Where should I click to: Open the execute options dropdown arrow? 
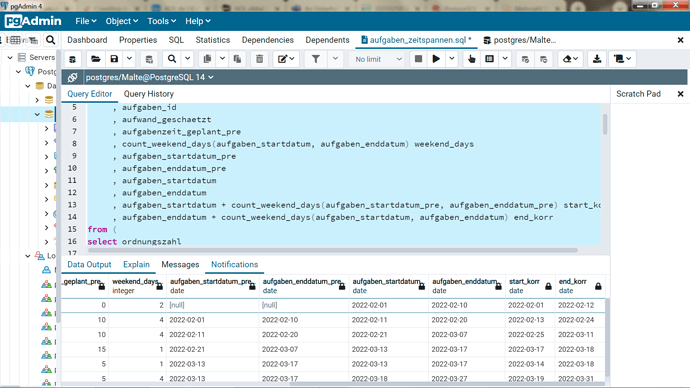pos(451,59)
